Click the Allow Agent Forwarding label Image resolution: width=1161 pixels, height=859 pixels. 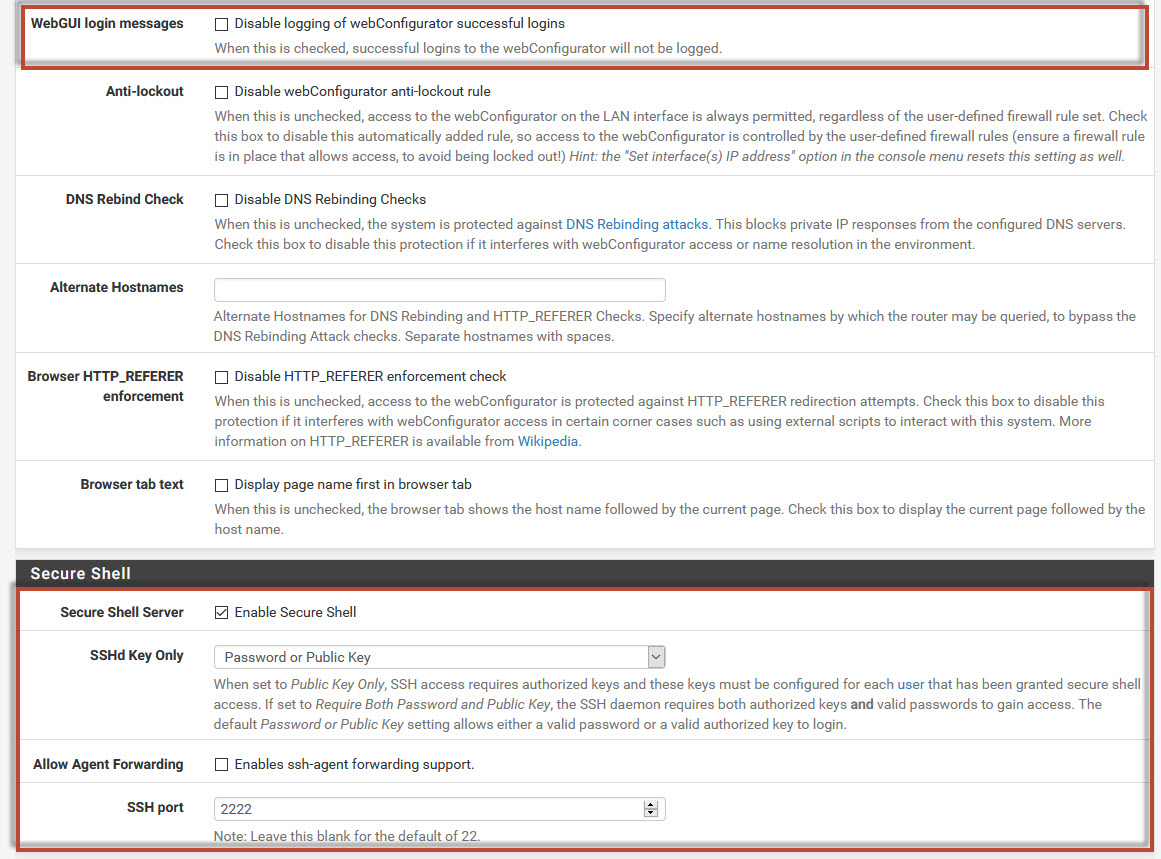pos(108,765)
